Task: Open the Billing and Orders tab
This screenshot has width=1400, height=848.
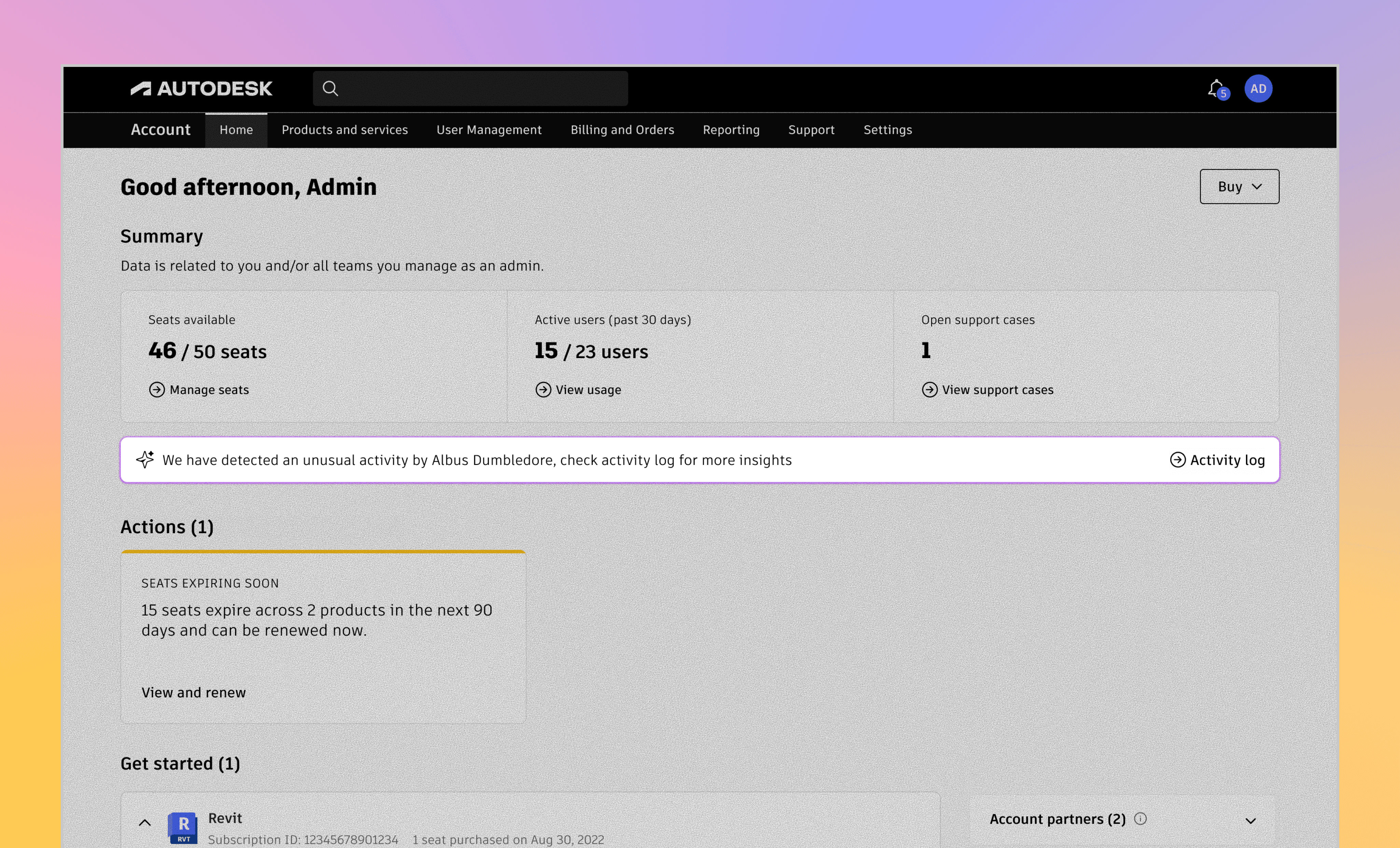Action: [x=622, y=130]
